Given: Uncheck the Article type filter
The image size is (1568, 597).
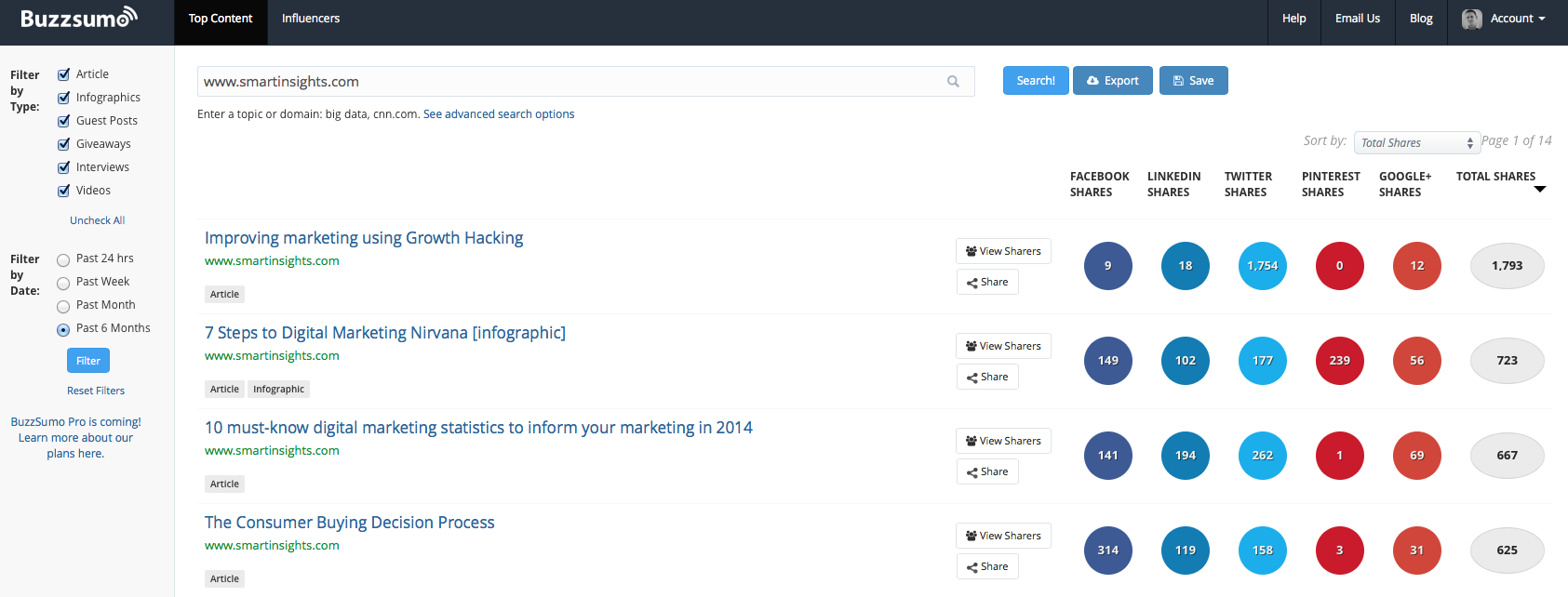Looking at the screenshot, I should 63,74.
